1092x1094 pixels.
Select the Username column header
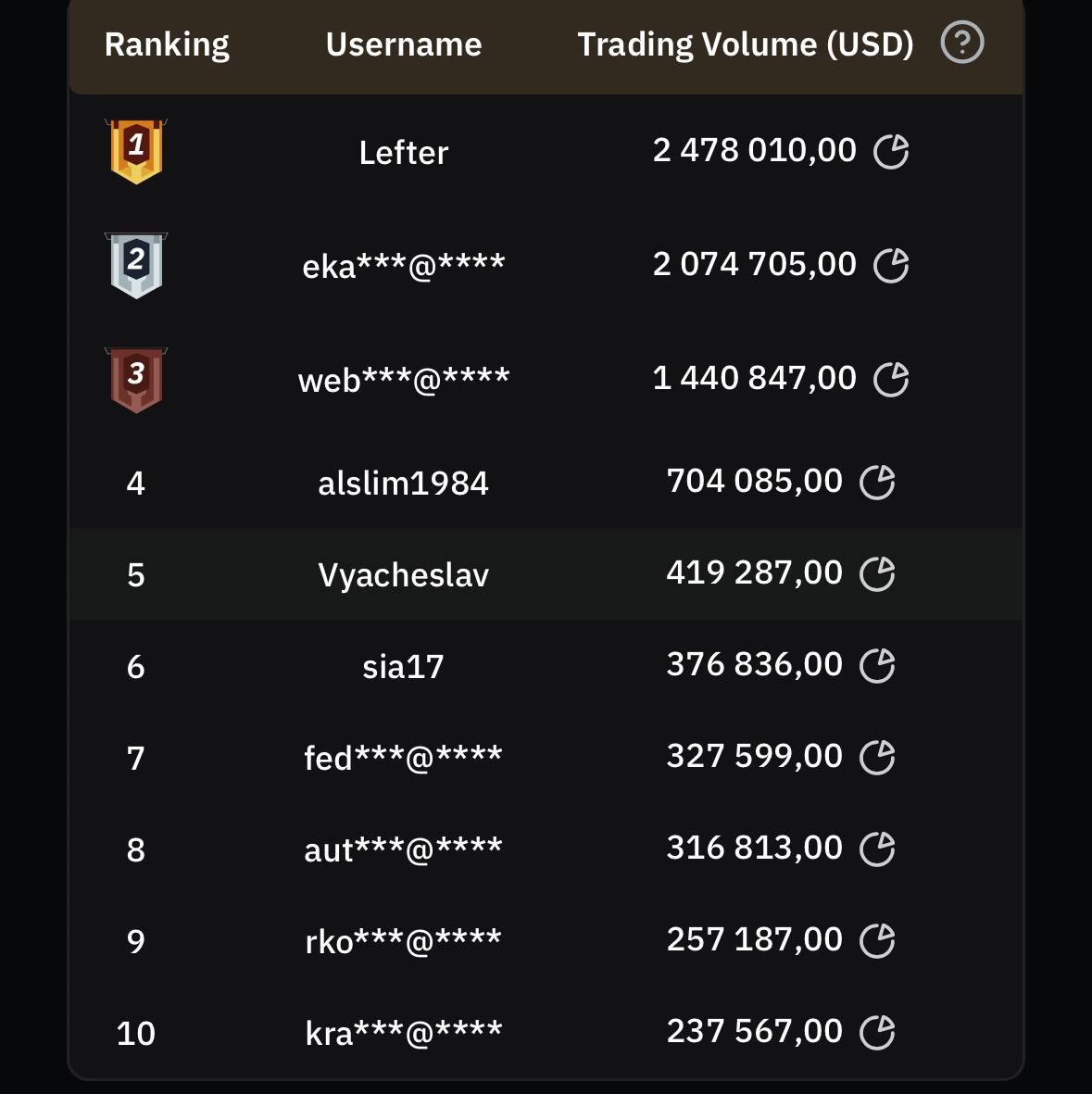pyautogui.click(x=403, y=44)
